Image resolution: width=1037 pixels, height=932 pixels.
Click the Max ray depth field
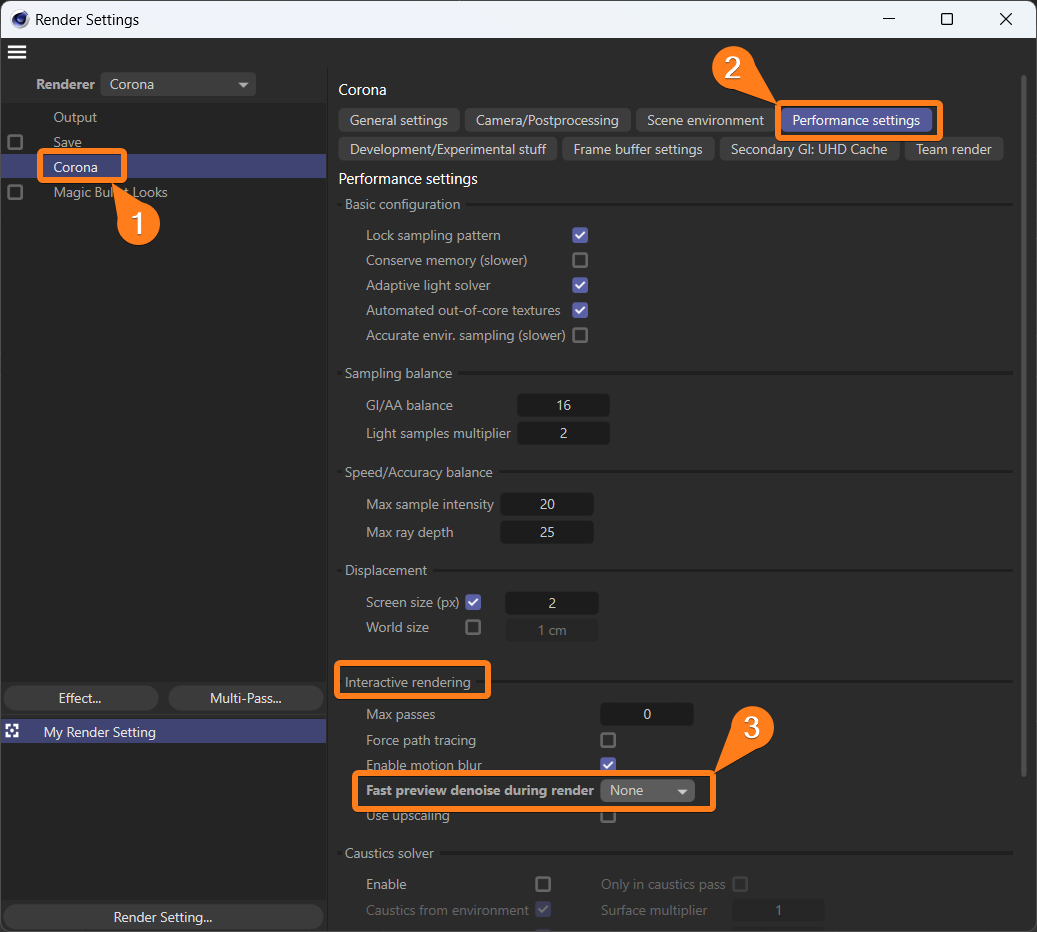[x=547, y=532]
